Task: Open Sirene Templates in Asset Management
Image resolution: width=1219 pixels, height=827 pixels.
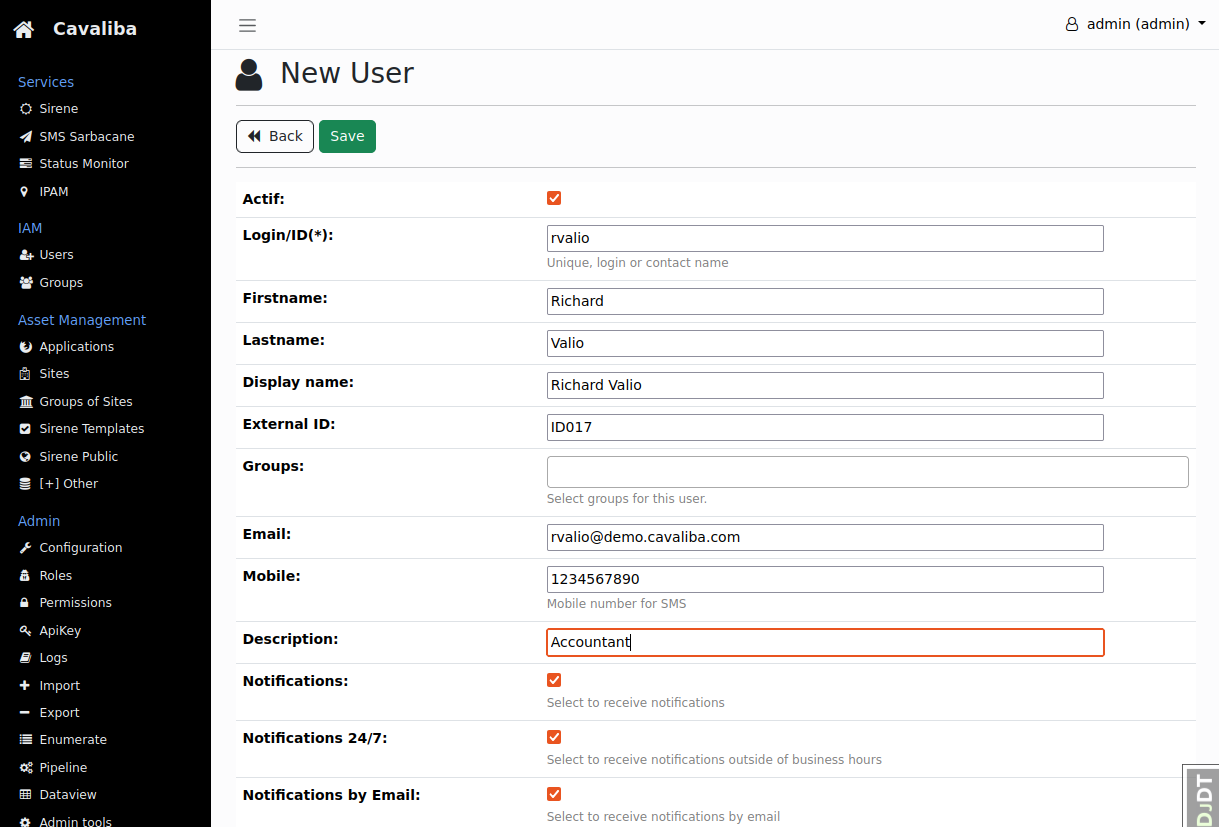Action: (x=89, y=428)
